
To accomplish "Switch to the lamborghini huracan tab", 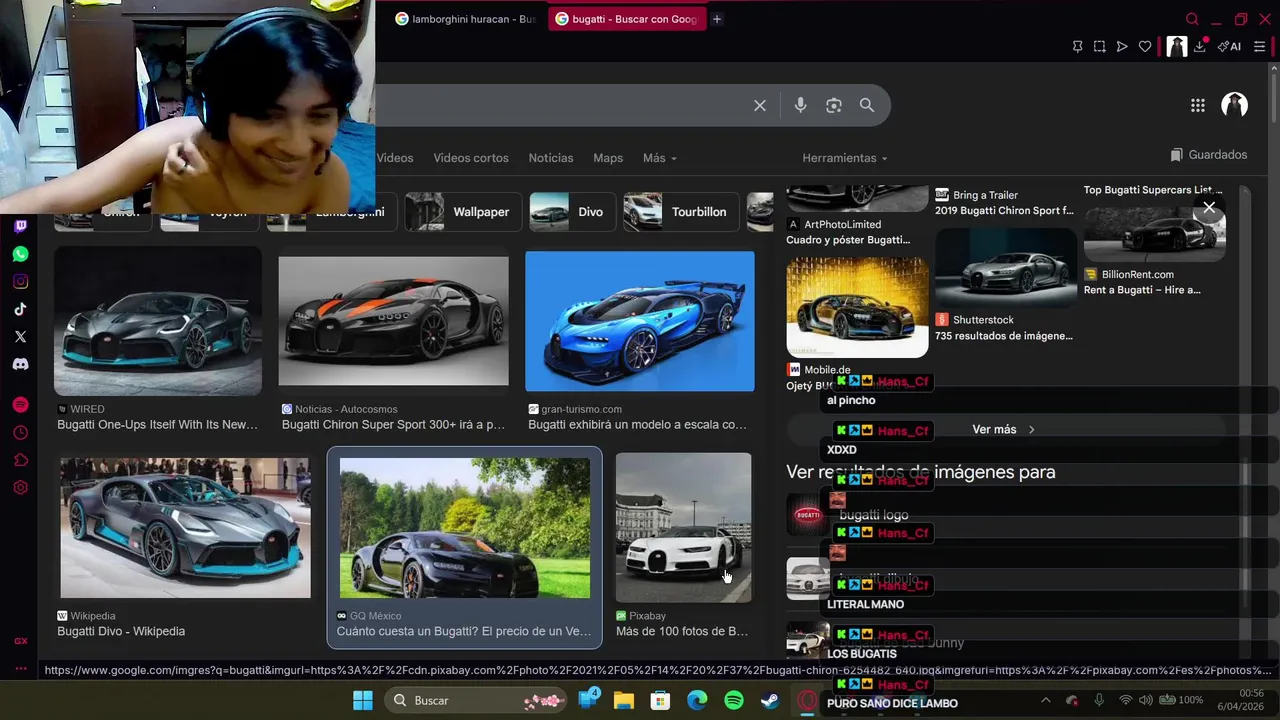I will [x=465, y=19].
